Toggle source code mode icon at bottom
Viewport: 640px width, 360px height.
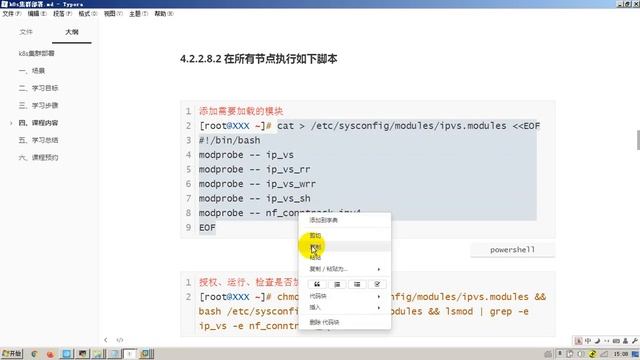point(120,340)
